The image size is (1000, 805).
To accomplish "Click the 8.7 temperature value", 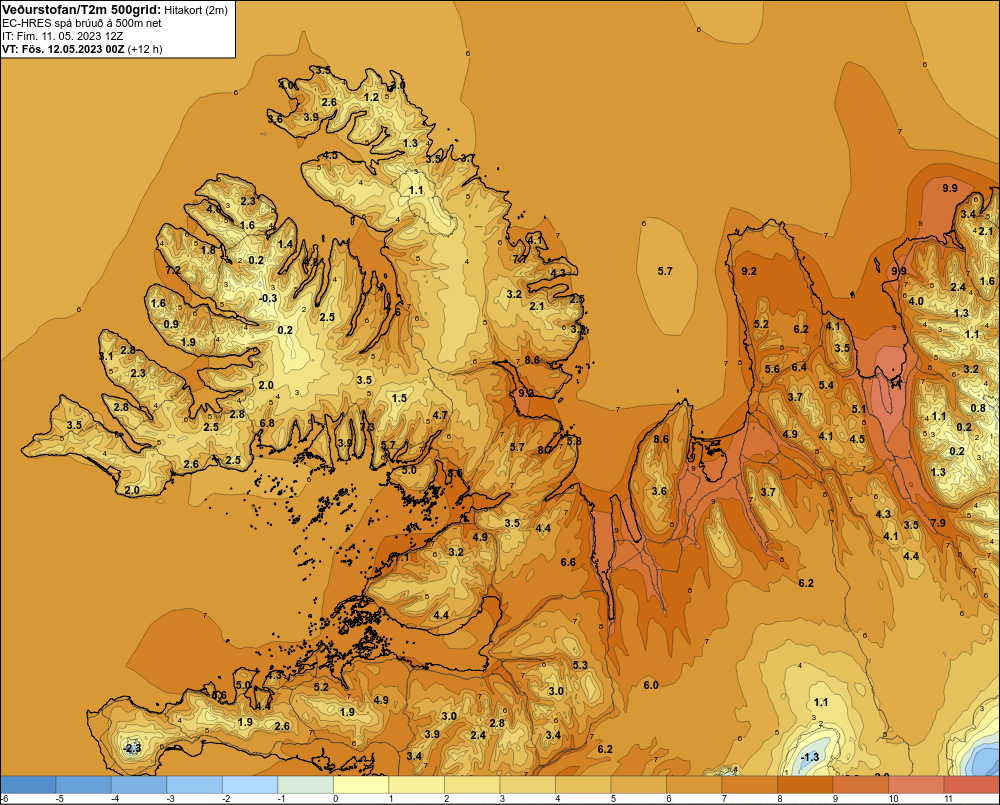I will (544, 450).
